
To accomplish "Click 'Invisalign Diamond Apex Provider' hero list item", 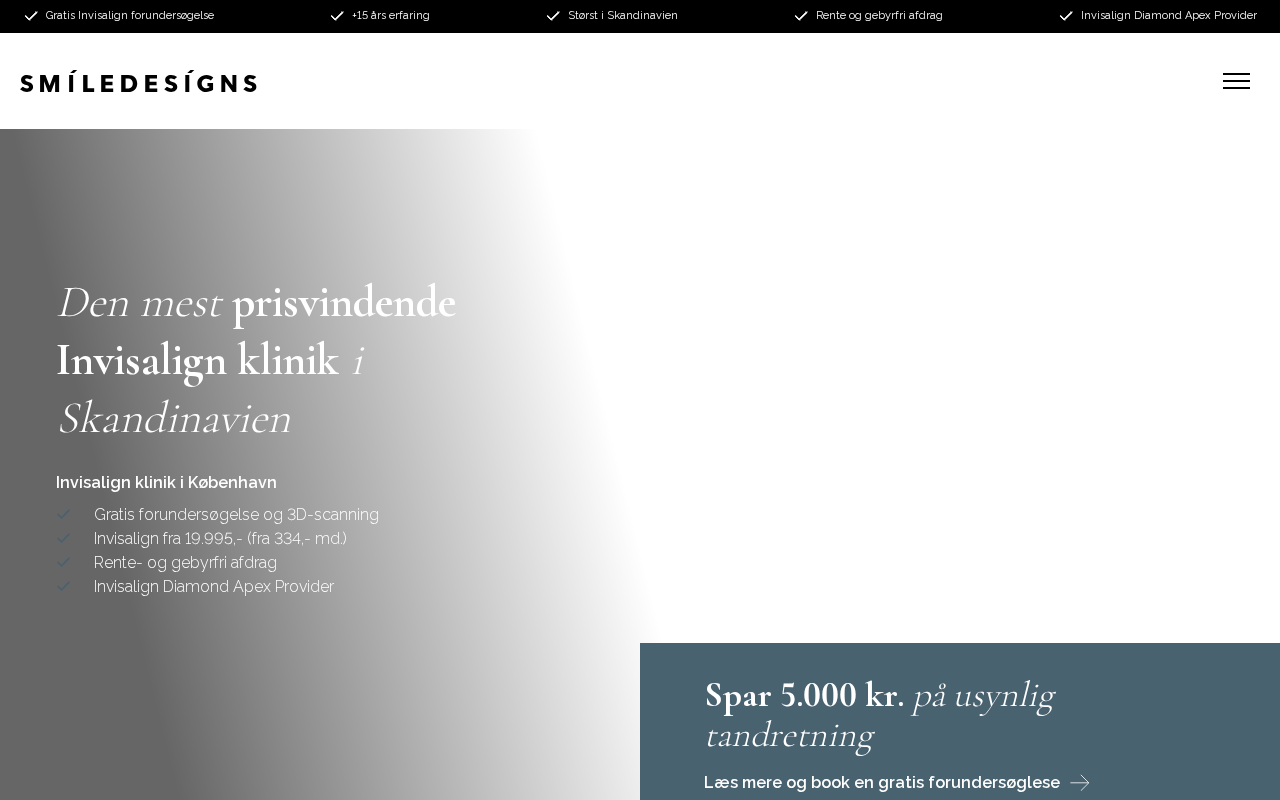I will (x=214, y=587).
